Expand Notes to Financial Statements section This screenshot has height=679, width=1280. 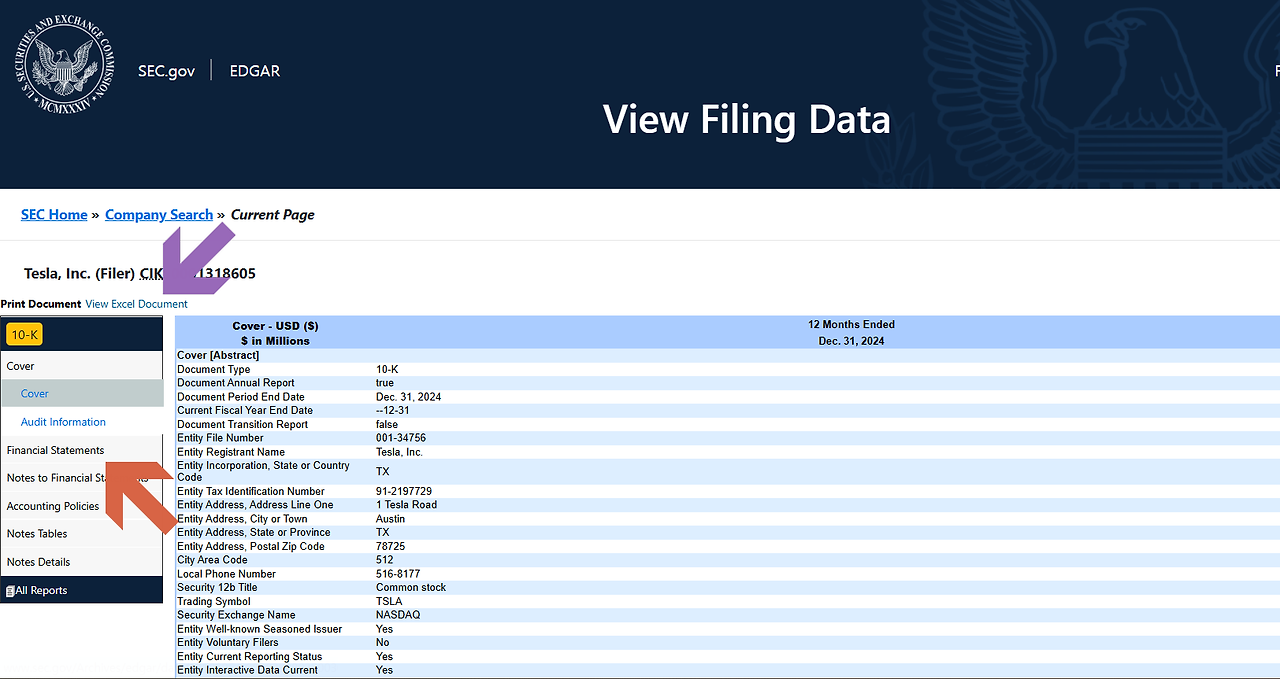(x=81, y=478)
